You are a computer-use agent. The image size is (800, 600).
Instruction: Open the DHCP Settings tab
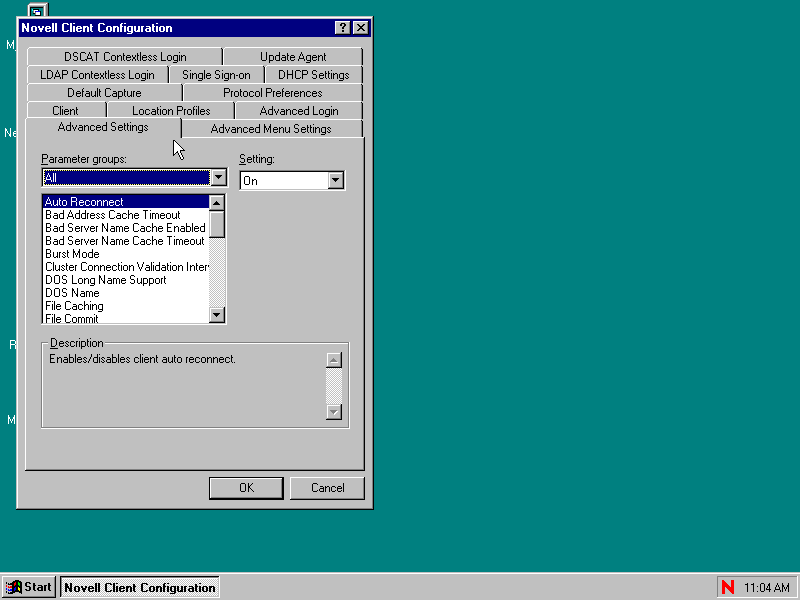pos(314,74)
